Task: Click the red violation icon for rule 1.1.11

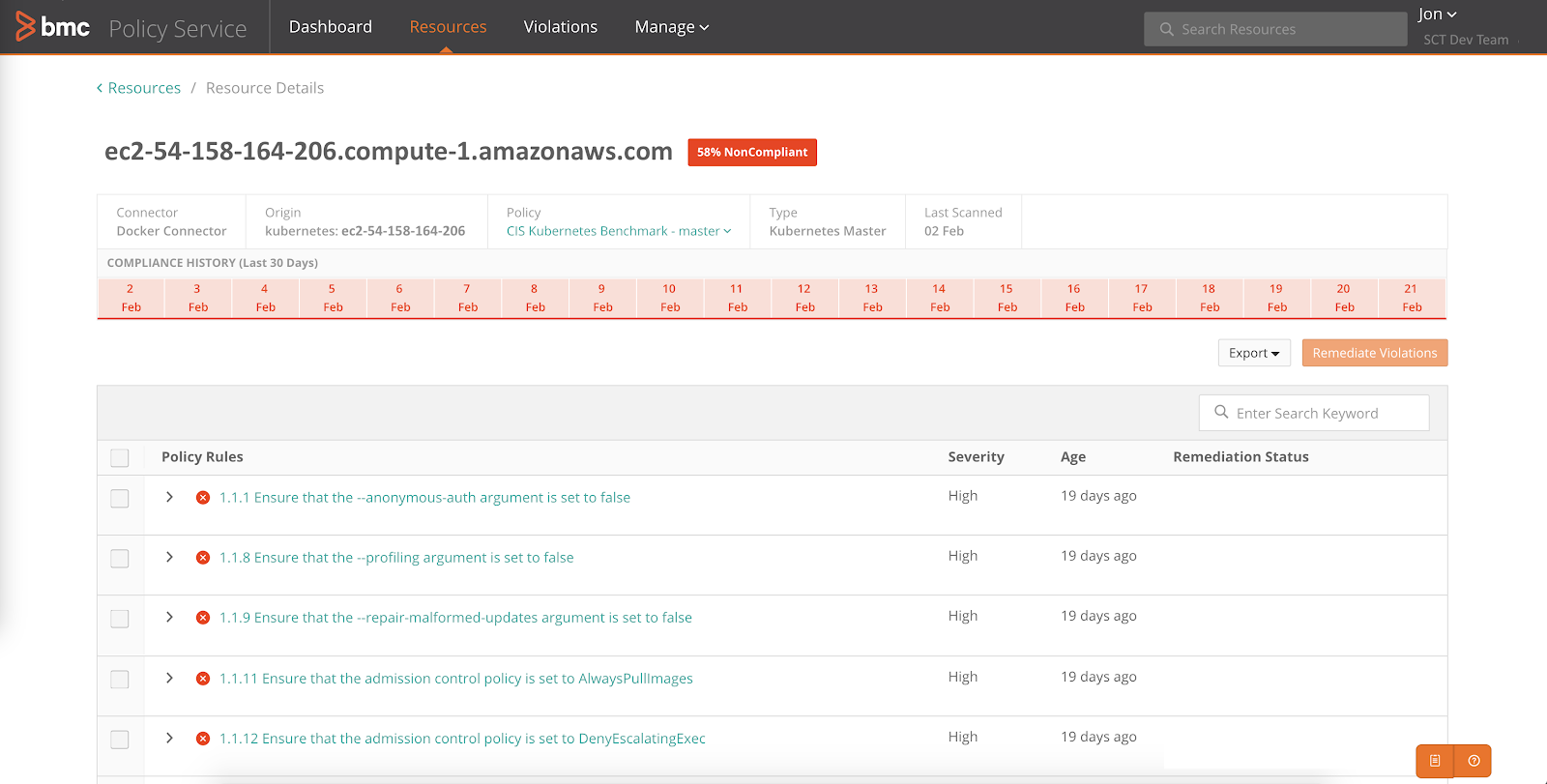Action: click(203, 679)
